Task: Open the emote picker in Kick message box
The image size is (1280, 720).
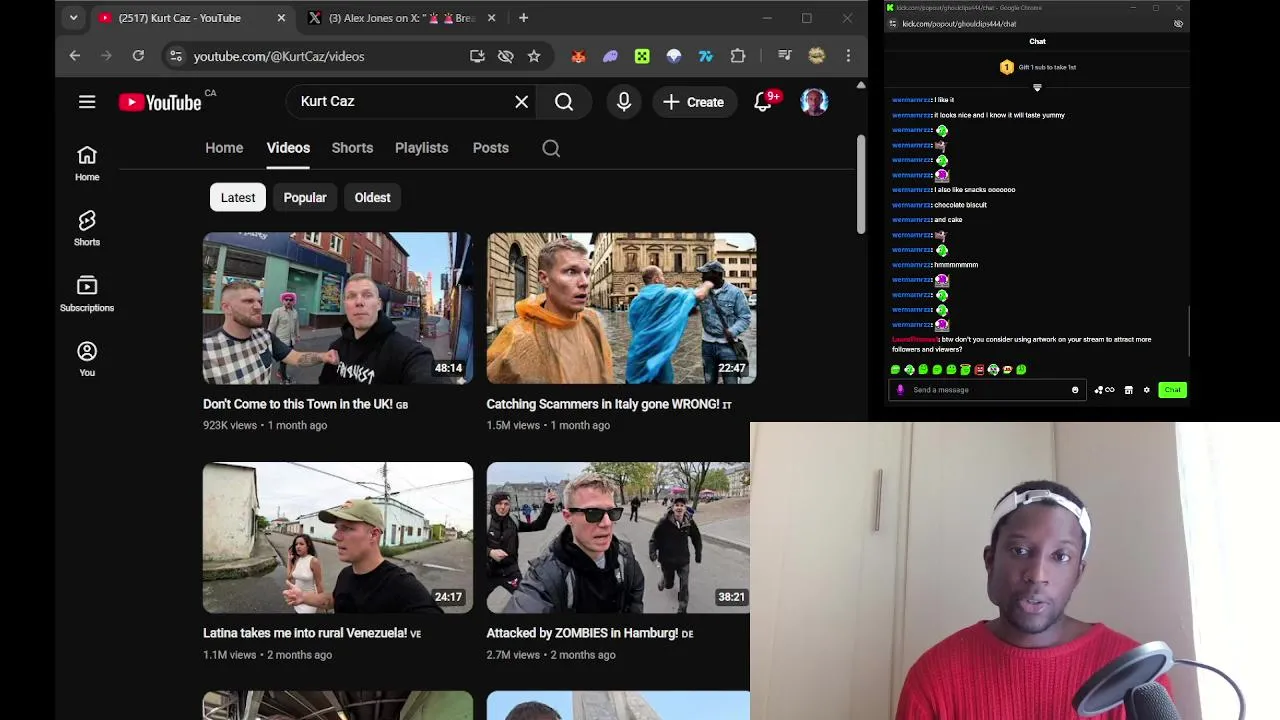Action: click(1075, 390)
